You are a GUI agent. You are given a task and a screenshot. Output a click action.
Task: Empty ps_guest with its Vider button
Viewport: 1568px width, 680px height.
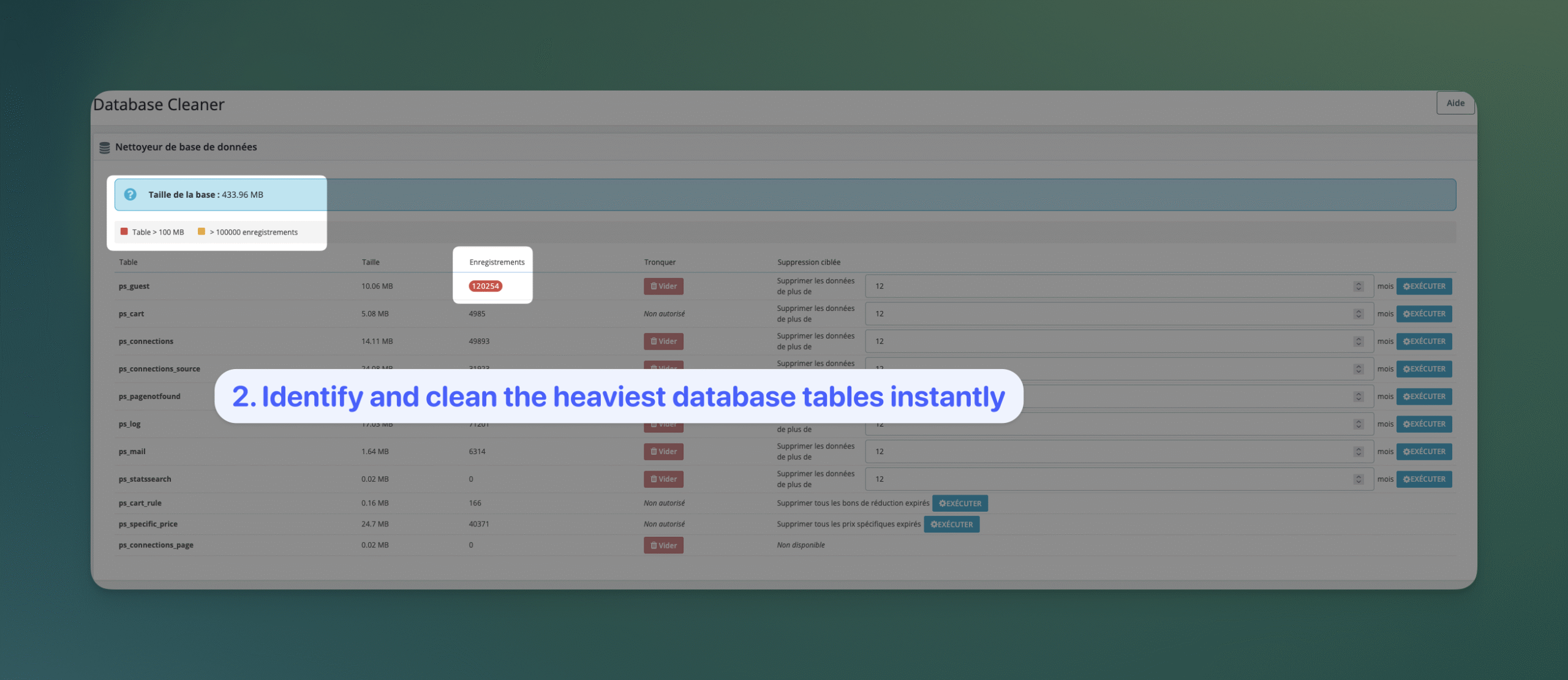coord(663,286)
